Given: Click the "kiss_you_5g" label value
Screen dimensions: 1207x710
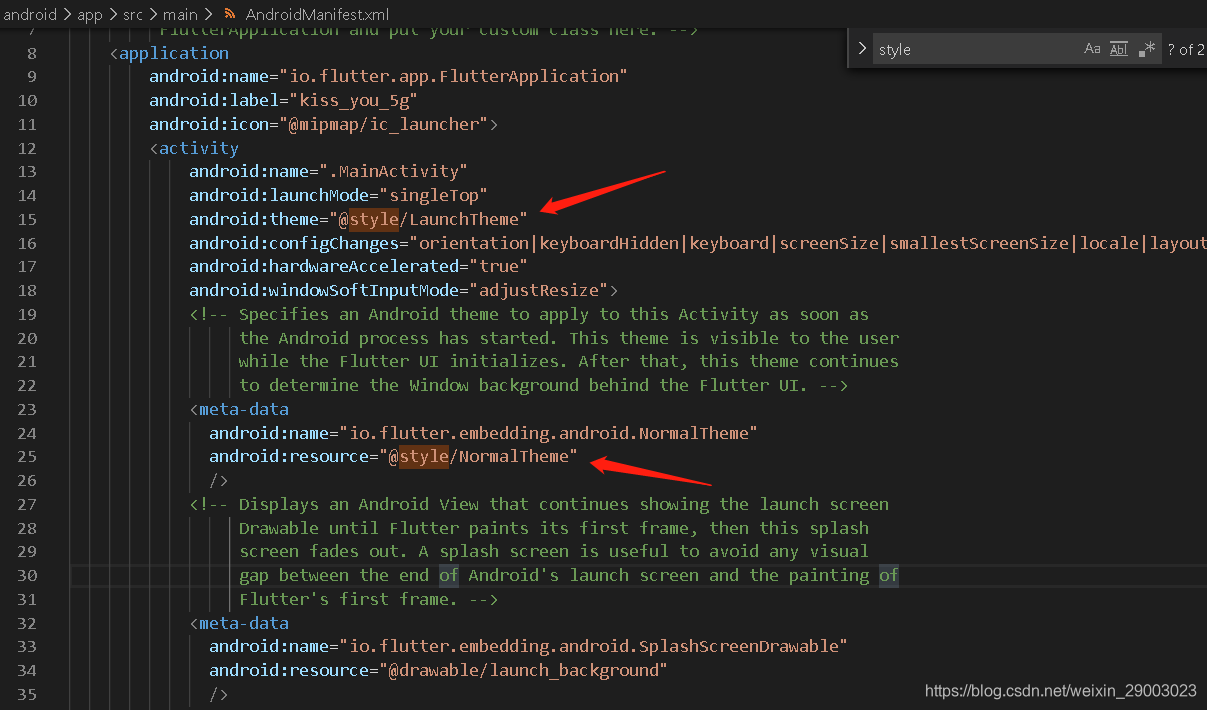Looking at the screenshot, I should click(353, 100).
